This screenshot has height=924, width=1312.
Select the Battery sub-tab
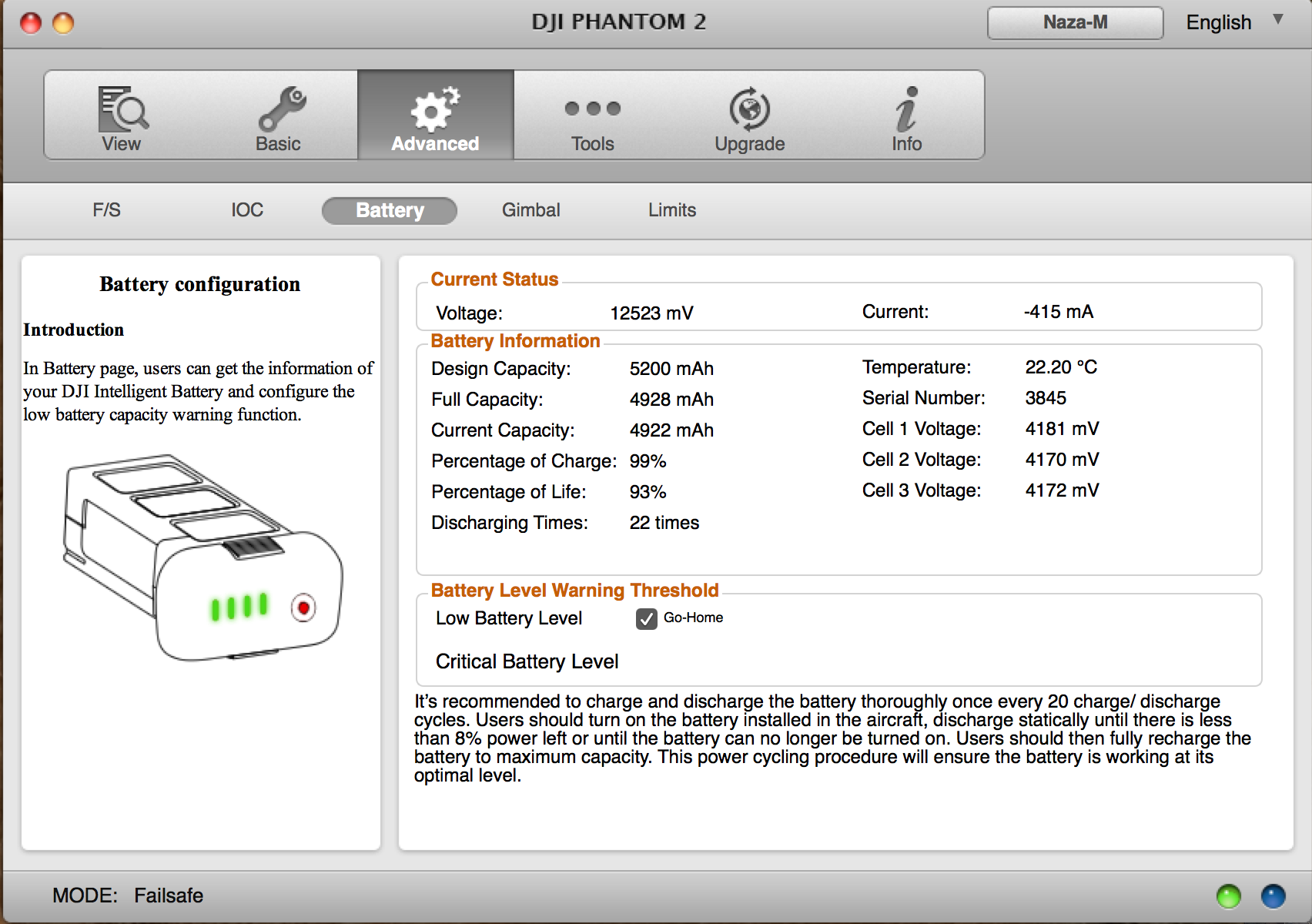pos(390,210)
